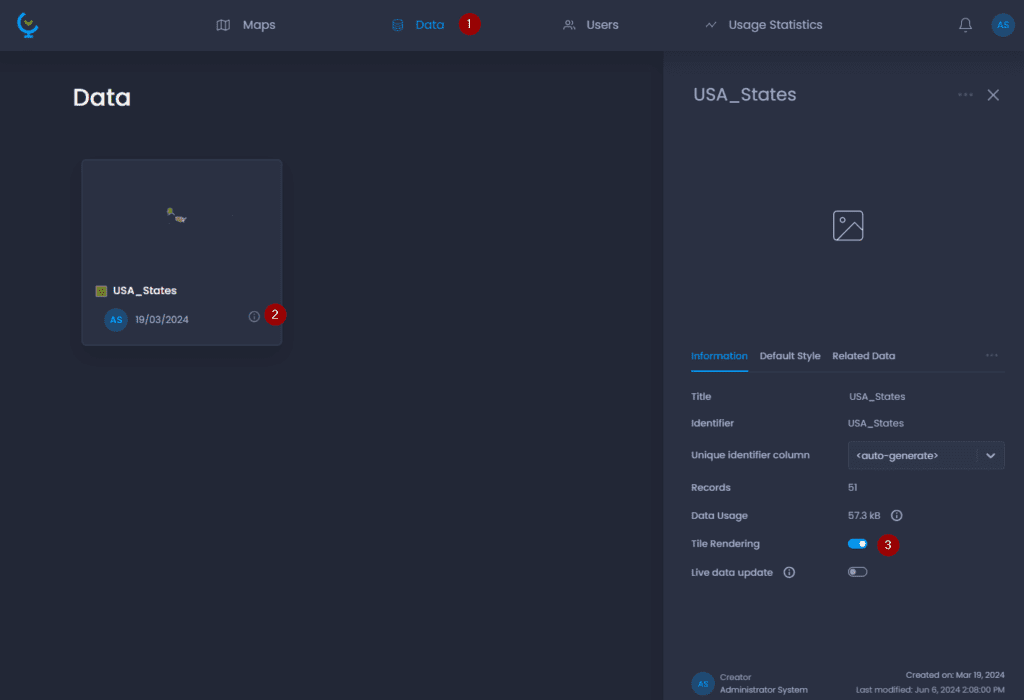Click the Administrator System creator name
1024x700 pixels.
(763, 690)
